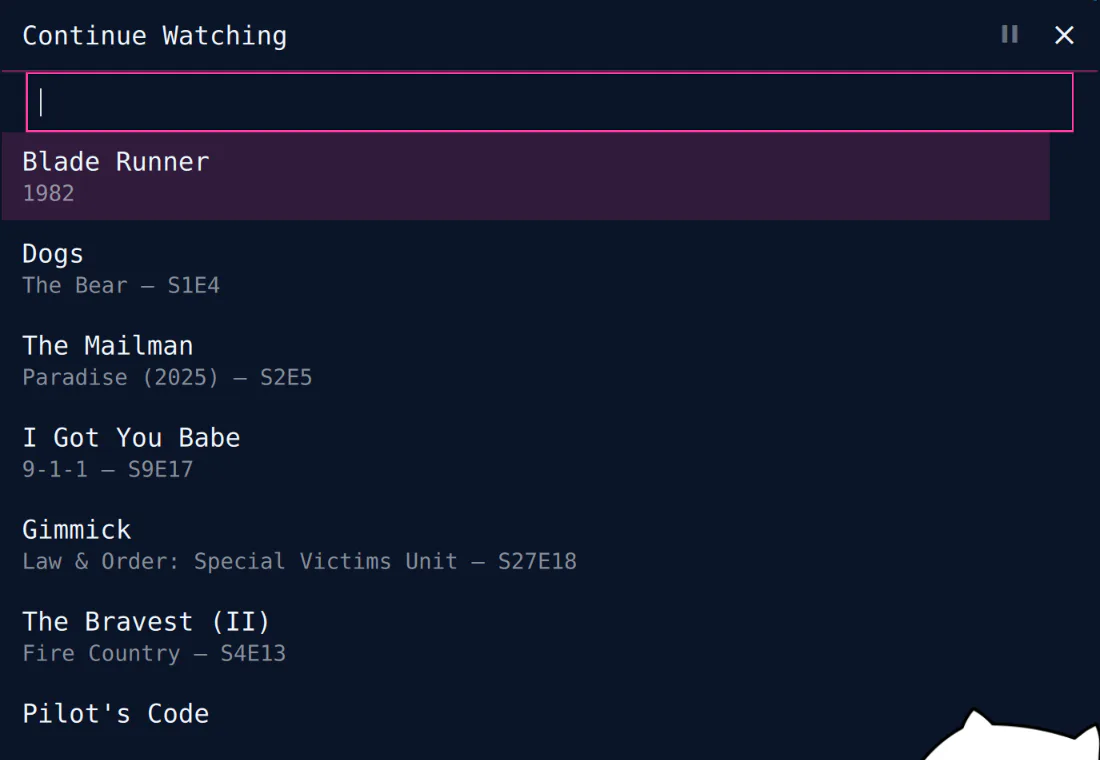Click the Continue Watching title text

pos(154,36)
